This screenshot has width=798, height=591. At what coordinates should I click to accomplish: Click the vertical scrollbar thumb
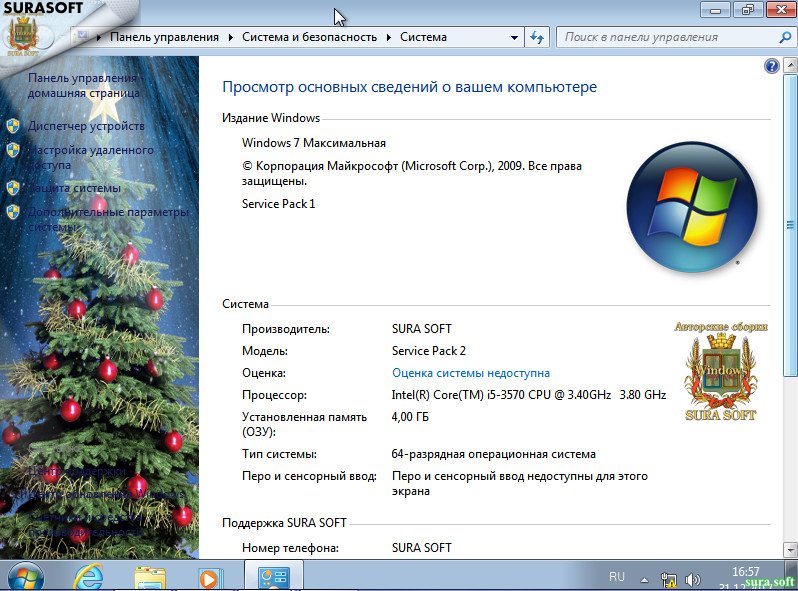pos(790,225)
